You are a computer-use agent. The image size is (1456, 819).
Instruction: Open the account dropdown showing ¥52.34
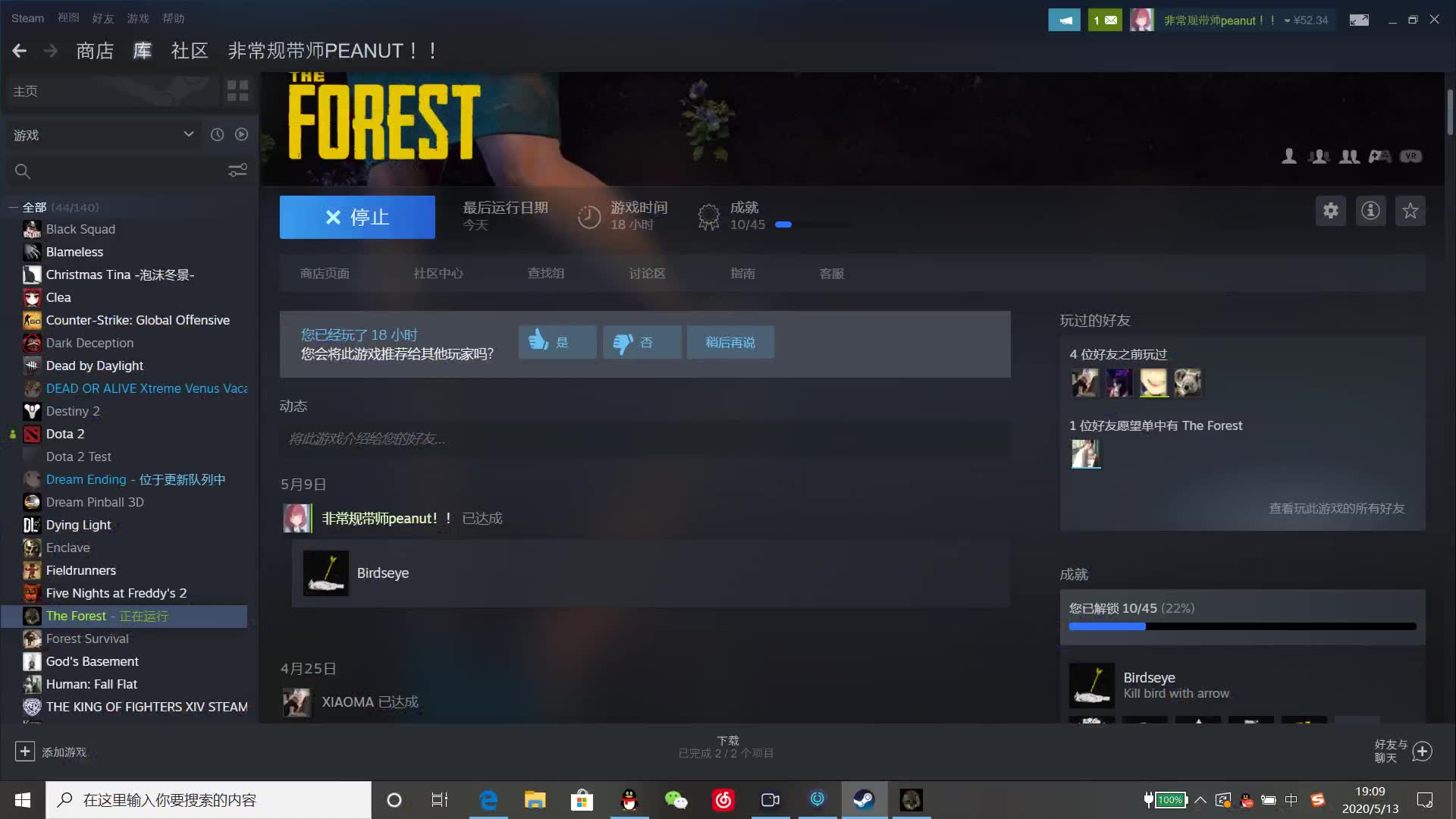1307,20
